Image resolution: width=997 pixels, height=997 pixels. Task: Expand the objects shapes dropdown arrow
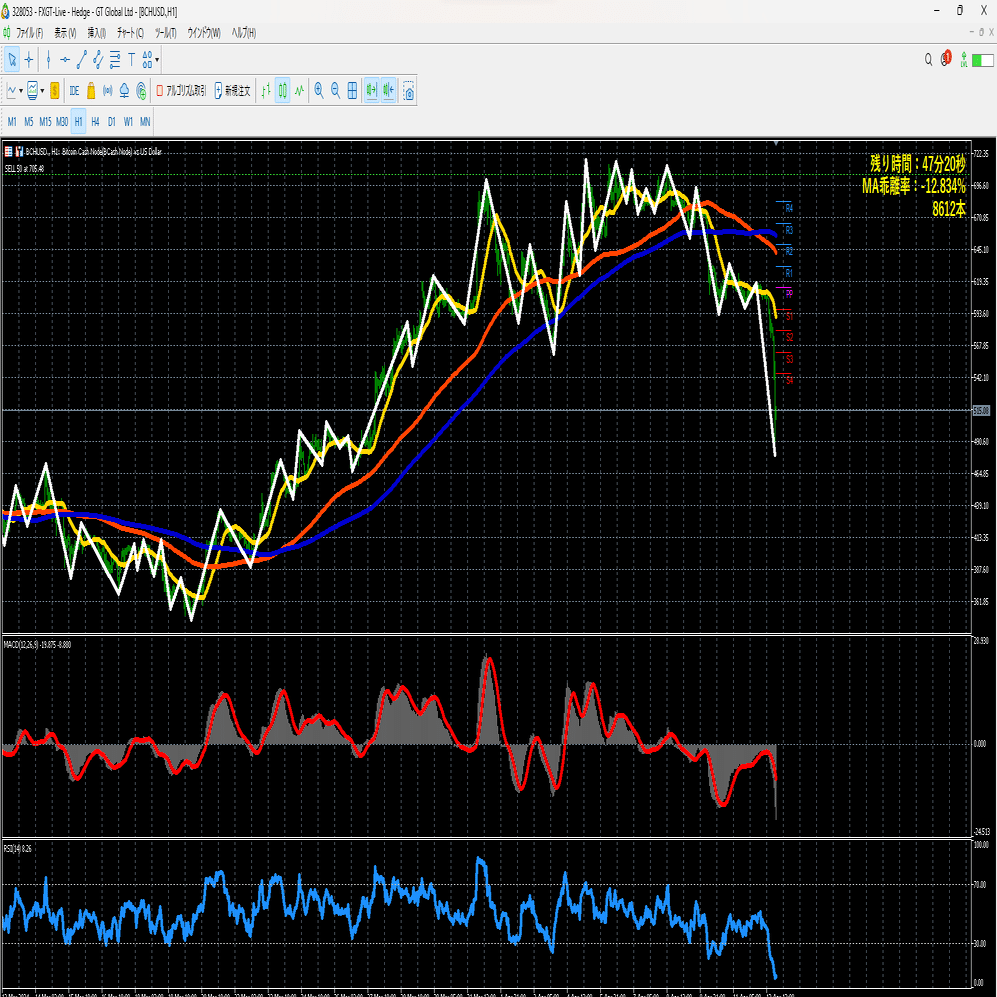click(x=157, y=60)
